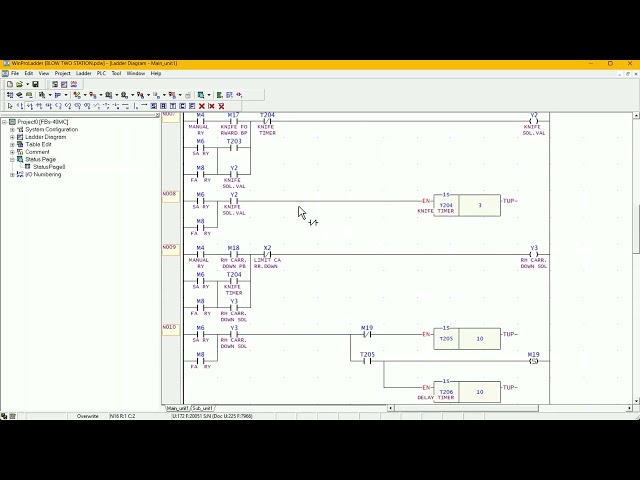Select Project0 [FBs-40MC] root label
The width and height of the screenshot is (640, 480).
(x=42, y=122)
